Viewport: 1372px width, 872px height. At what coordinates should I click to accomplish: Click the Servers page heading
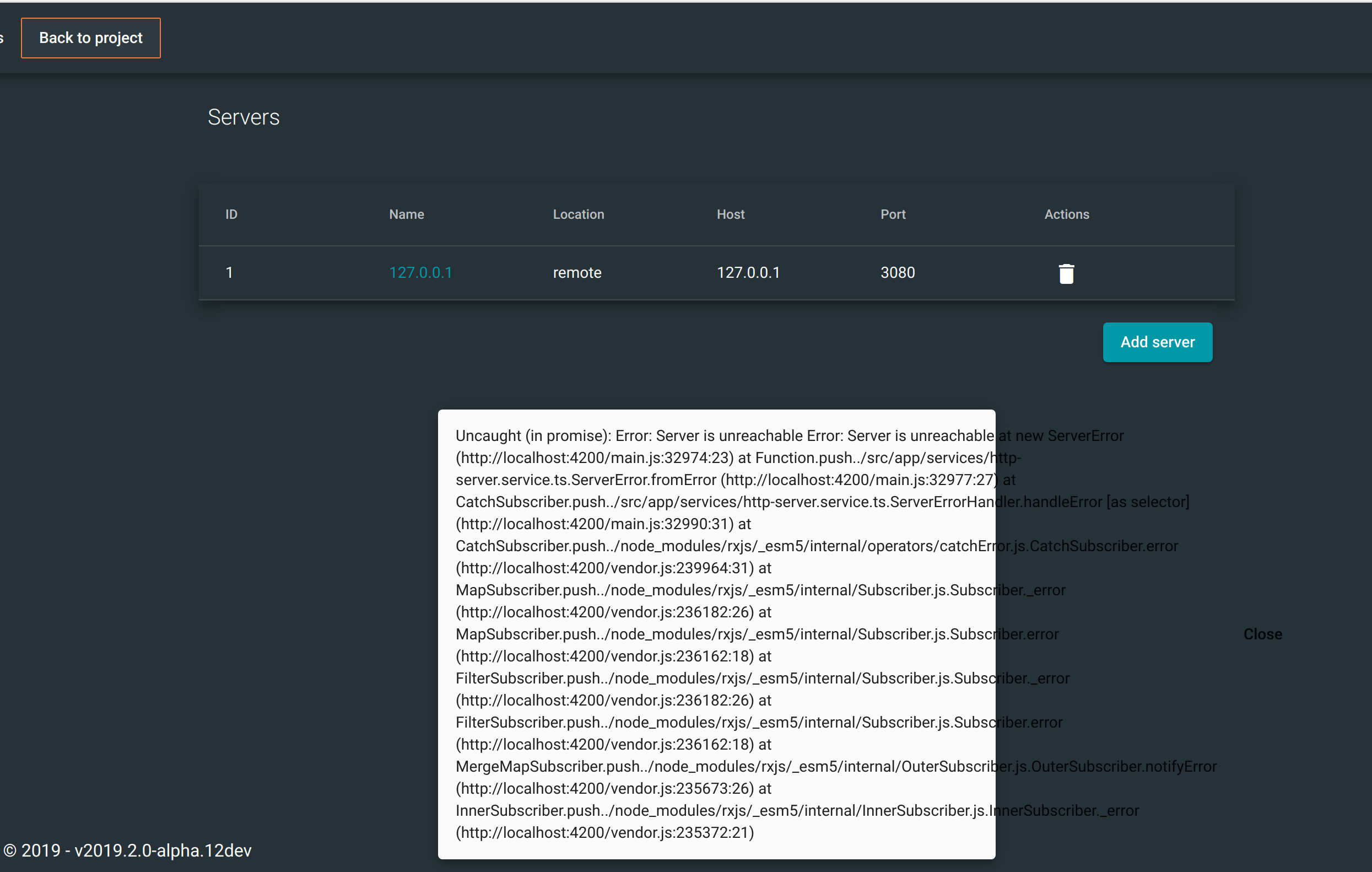coord(244,117)
